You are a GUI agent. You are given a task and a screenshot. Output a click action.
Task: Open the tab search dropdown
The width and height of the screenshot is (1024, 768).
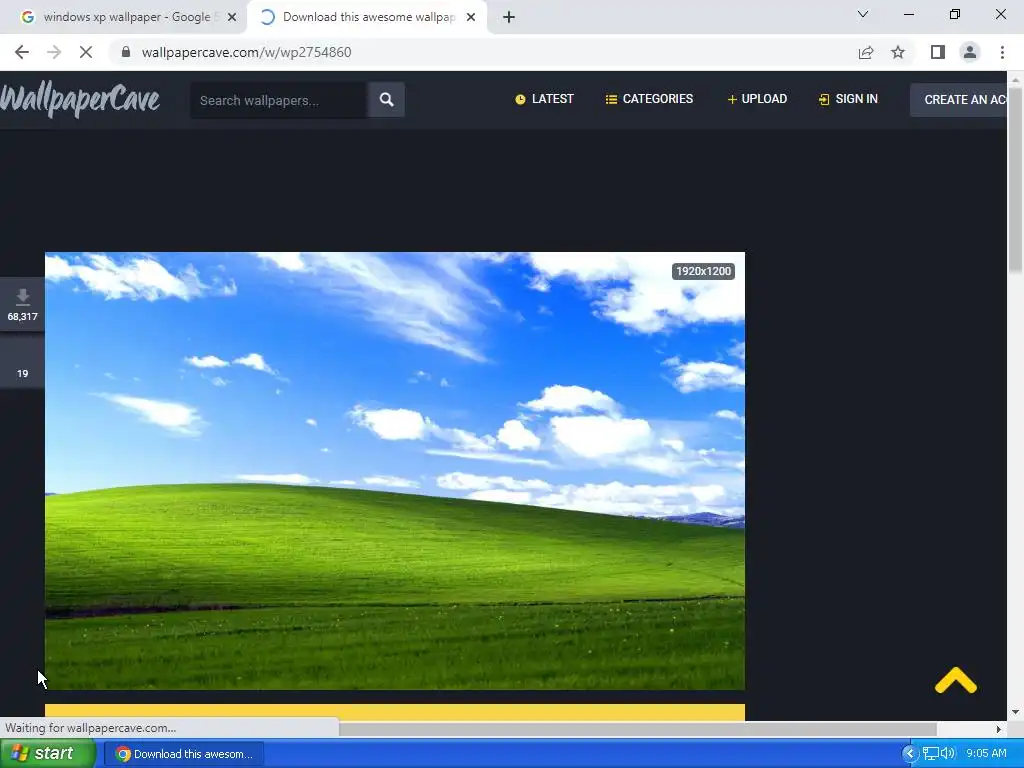[x=863, y=14]
